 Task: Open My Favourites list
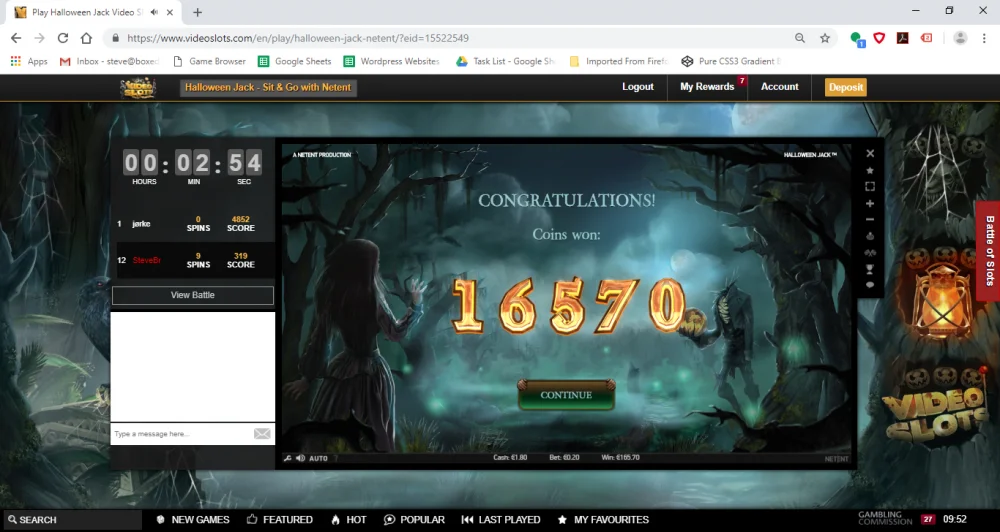(x=603, y=520)
